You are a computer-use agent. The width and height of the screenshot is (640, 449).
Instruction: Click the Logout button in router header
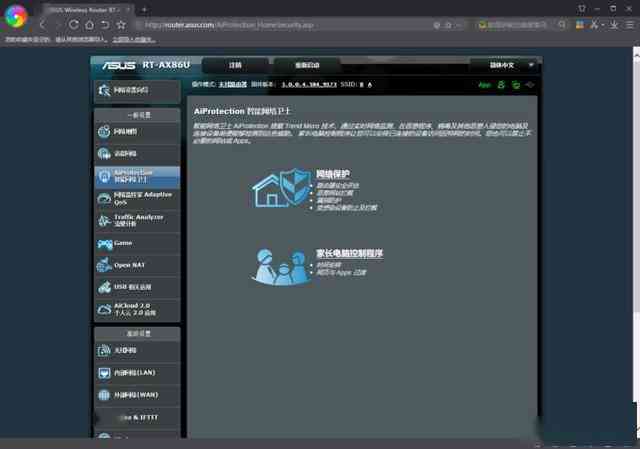pos(236,65)
